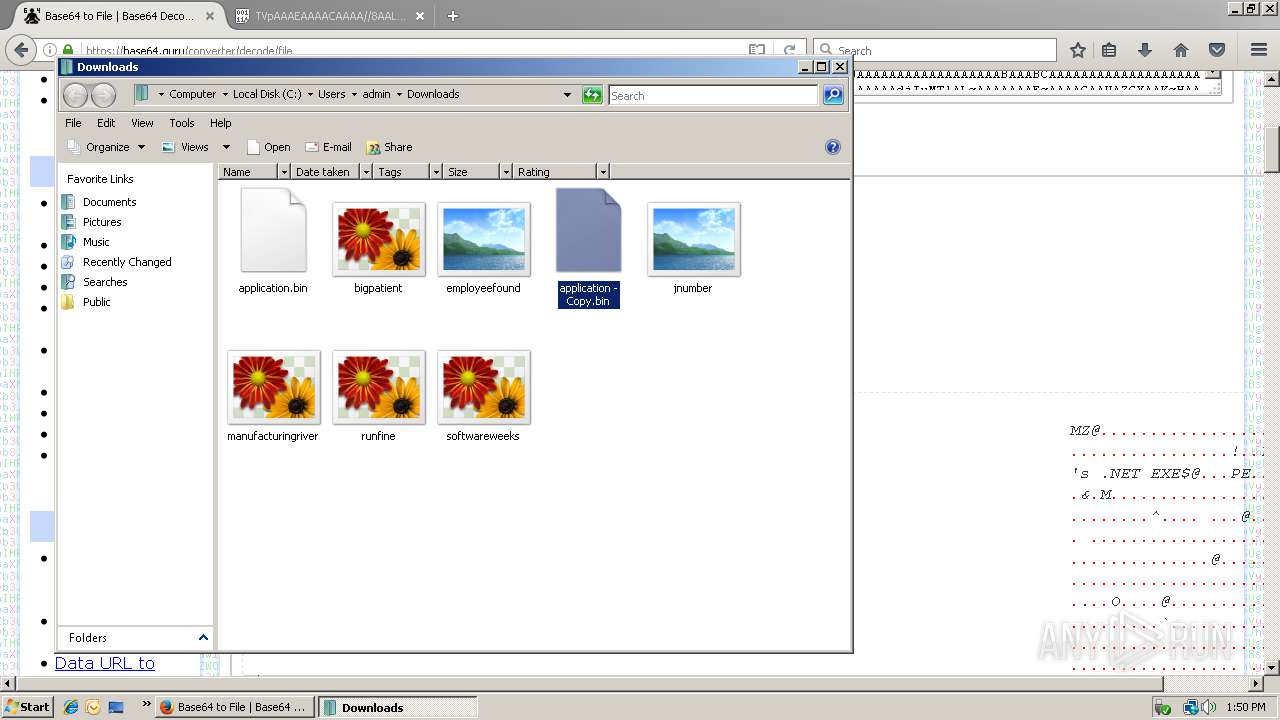The height and width of the screenshot is (720, 1280).
Task: Open a new Firefox tab
Action: coord(453,16)
